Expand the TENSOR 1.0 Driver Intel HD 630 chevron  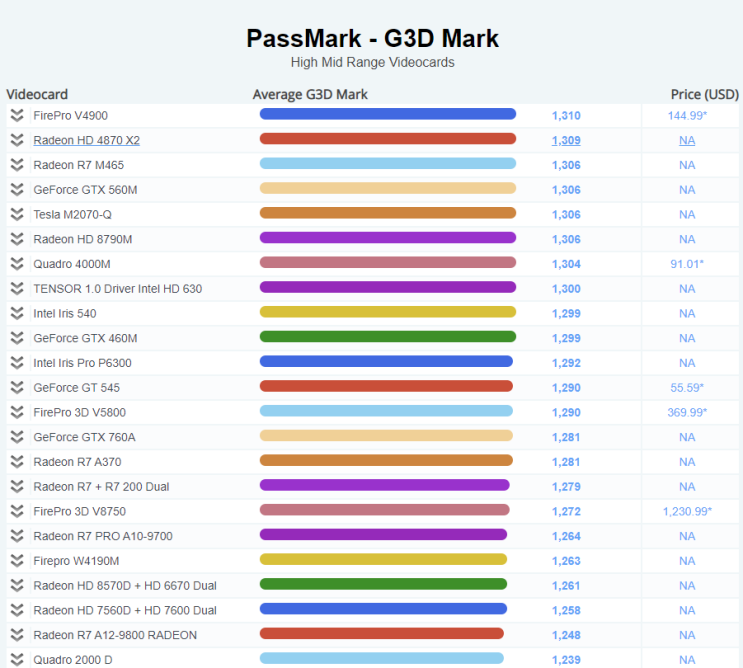click(17, 289)
